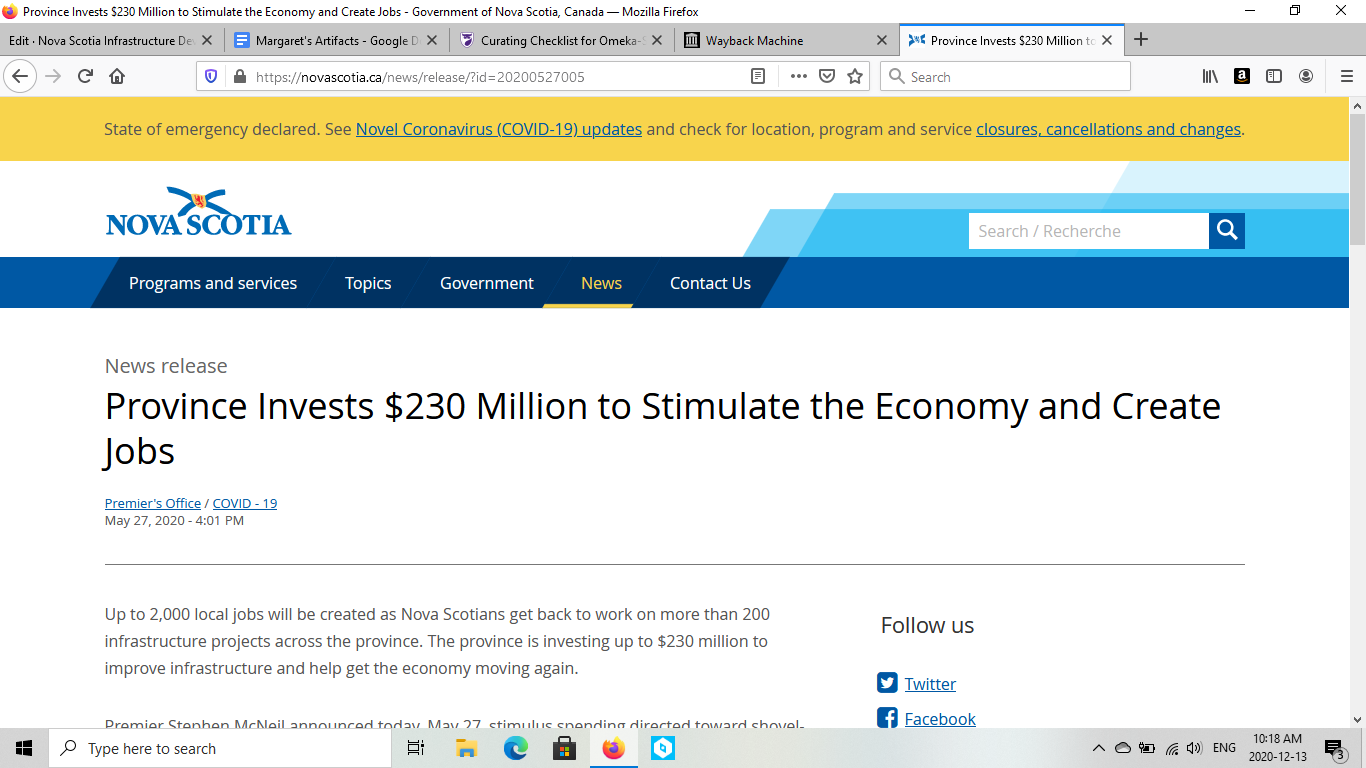Click the Firefox reload page icon
This screenshot has height=768, width=1366.
86,76
